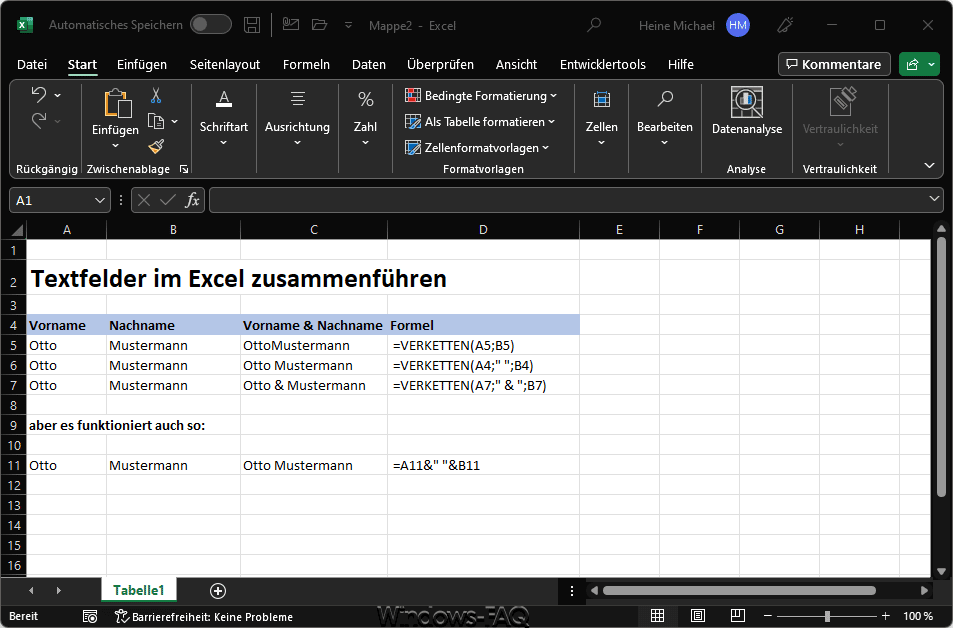The image size is (953, 628).
Task: Click the scissors Cut icon
Action: 156,95
